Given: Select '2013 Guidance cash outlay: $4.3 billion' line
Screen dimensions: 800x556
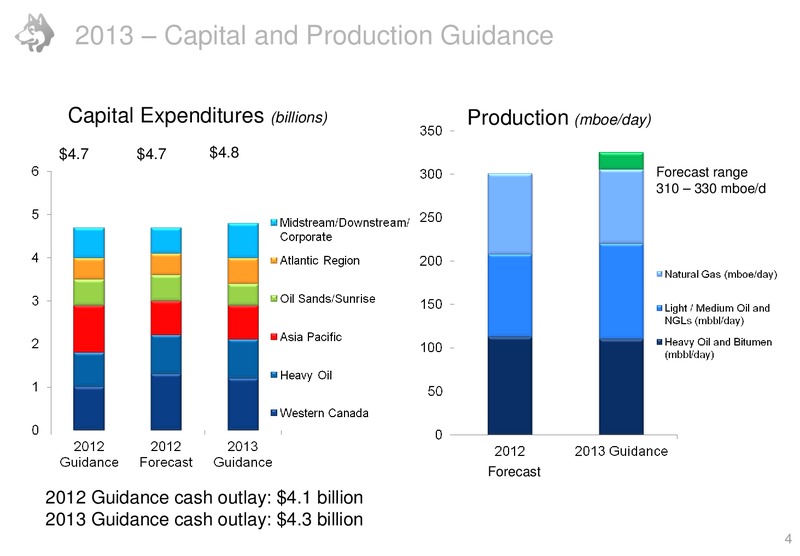Looking at the screenshot, I should (x=204, y=519).
